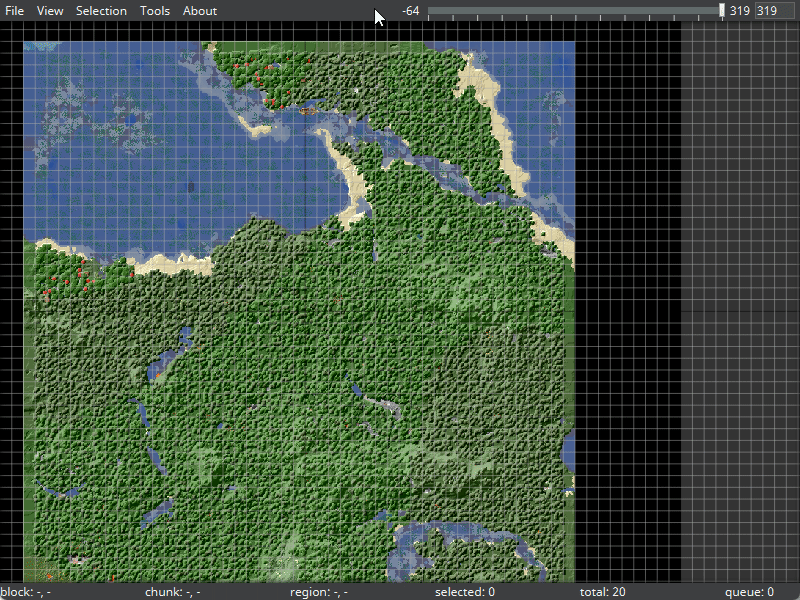
Task: Open the Selection menu
Action: (101, 11)
